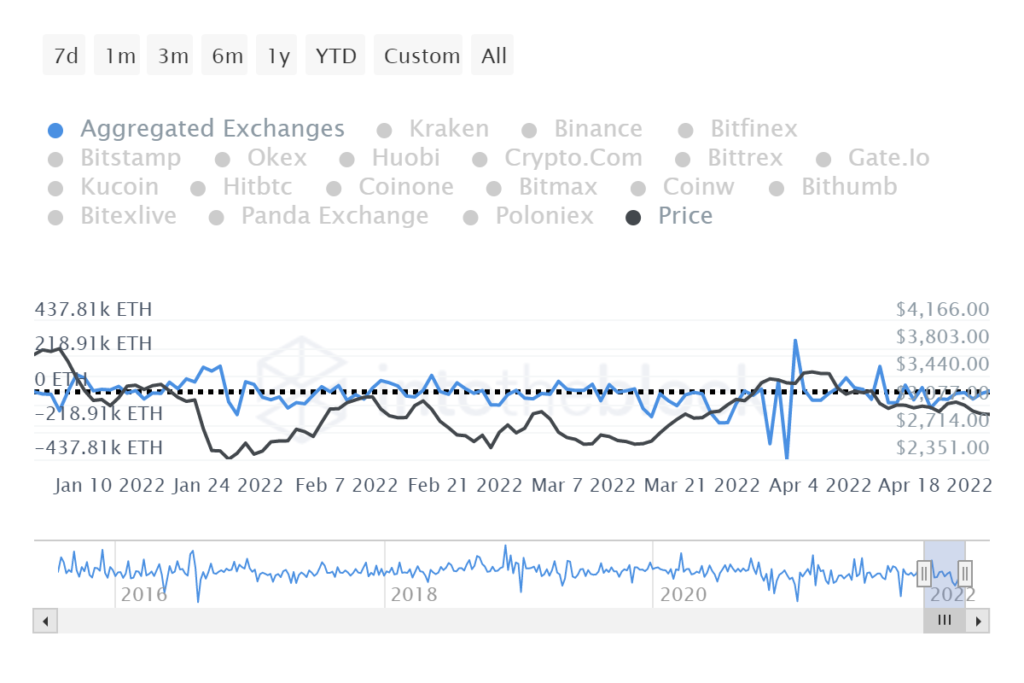Click the $2,351.00 price axis label
Viewport: 1024px width, 683px height.
pyautogui.click(x=942, y=447)
